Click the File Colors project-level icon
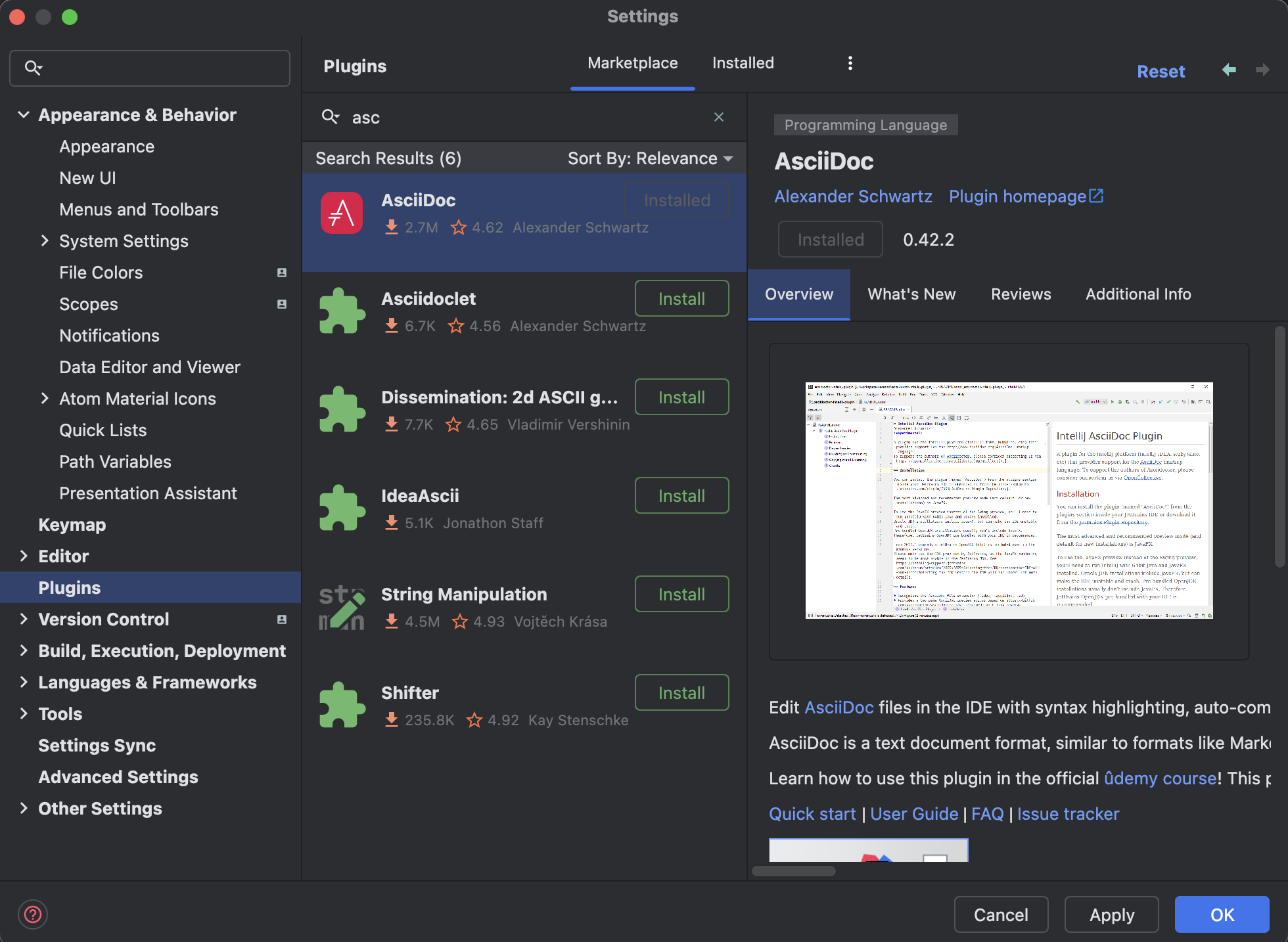Viewport: 1288px width, 942px height. click(x=282, y=273)
